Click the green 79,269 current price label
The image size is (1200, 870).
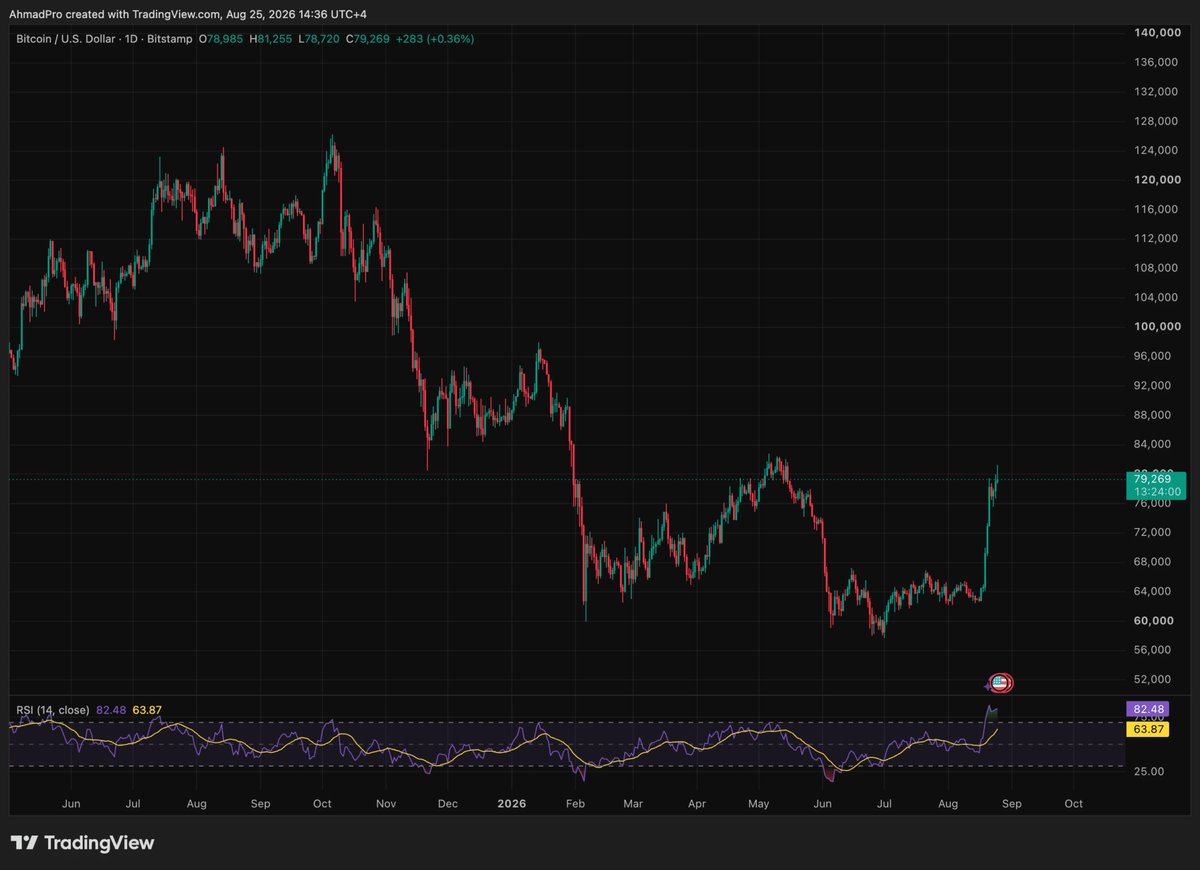(1147, 484)
